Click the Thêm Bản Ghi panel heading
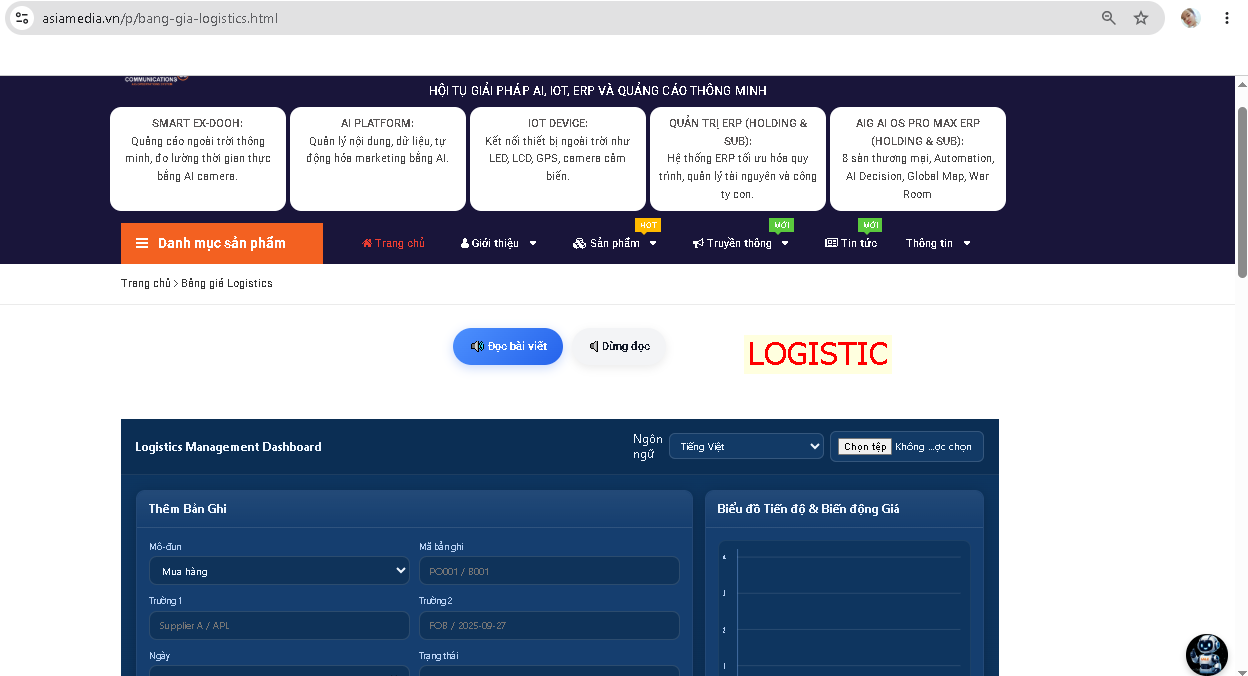 tap(188, 509)
